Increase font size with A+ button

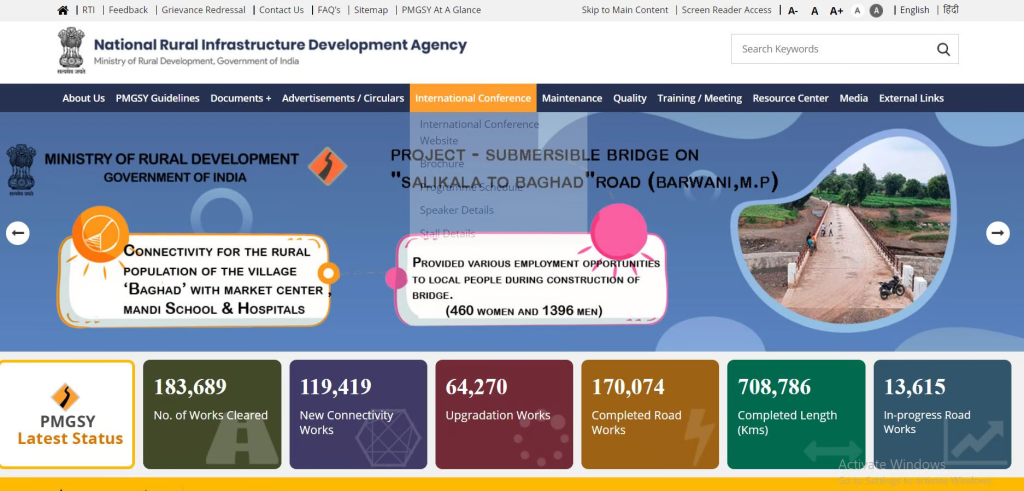[x=836, y=10]
